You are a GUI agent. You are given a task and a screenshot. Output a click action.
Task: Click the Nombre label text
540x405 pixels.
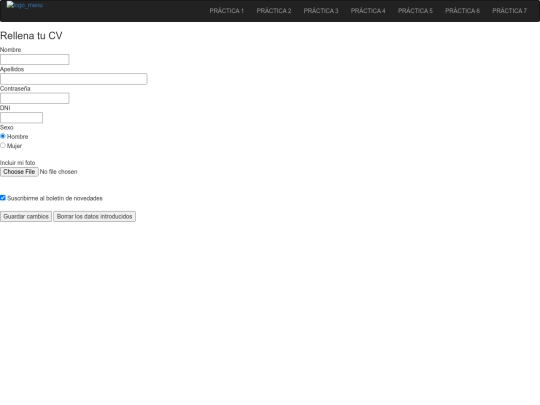[10, 50]
